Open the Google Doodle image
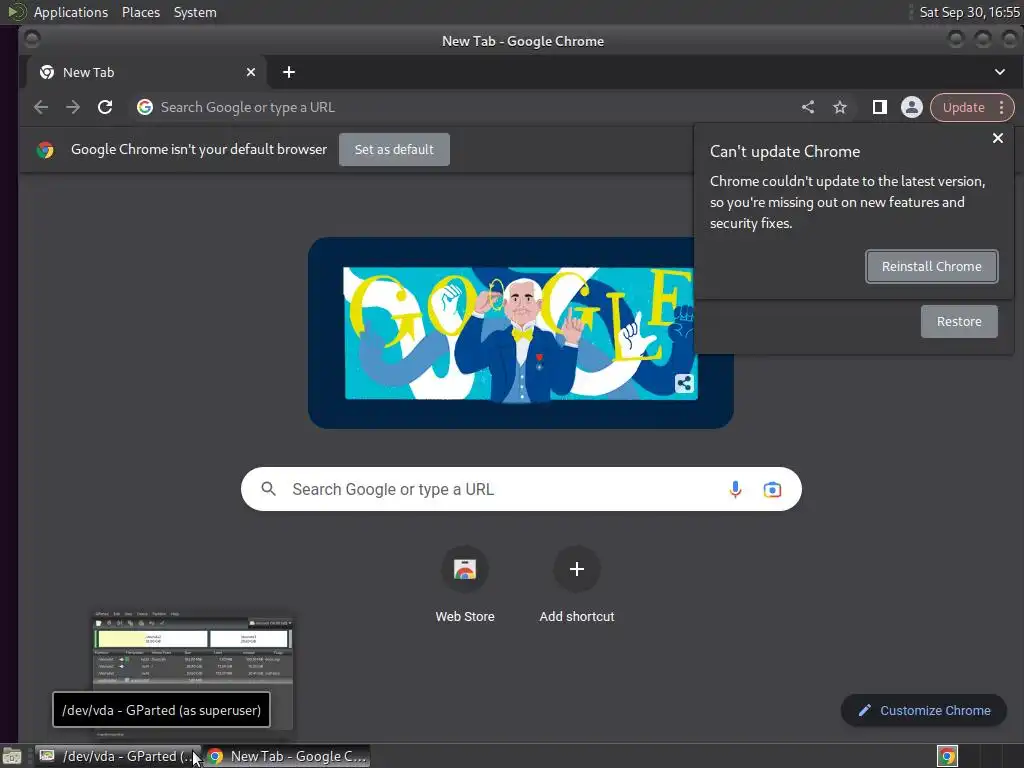The width and height of the screenshot is (1024, 768). (520, 333)
